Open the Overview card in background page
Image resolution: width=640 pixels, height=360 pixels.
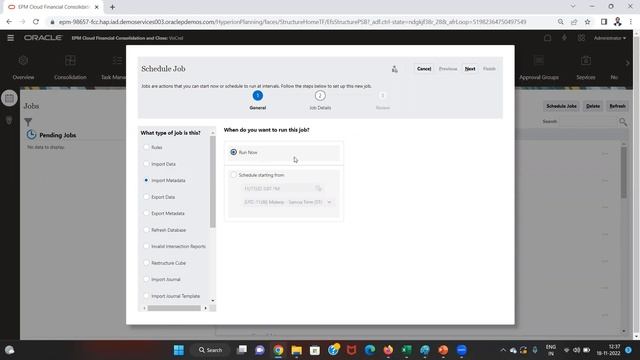point(23,68)
